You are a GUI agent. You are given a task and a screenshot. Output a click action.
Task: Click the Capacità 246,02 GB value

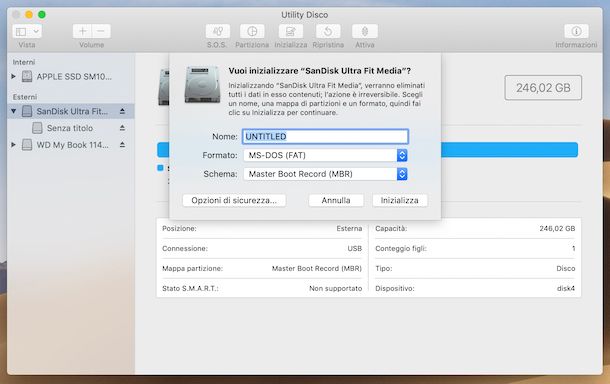[x=557, y=228]
